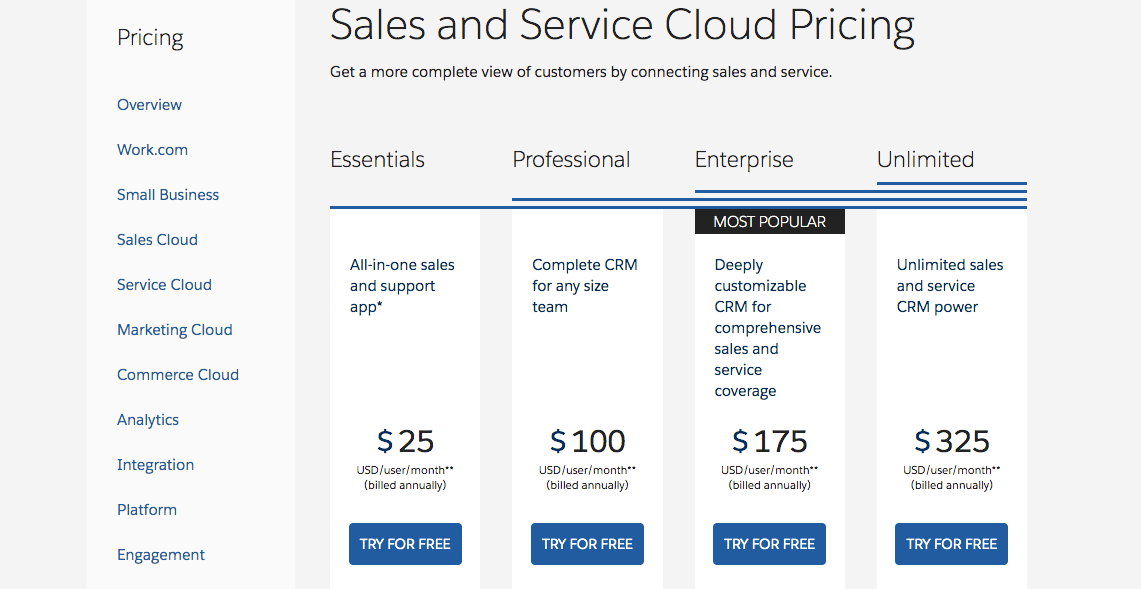Open the Platform sidebar link
The height and width of the screenshot is (589, 1141).
point(147,510)
